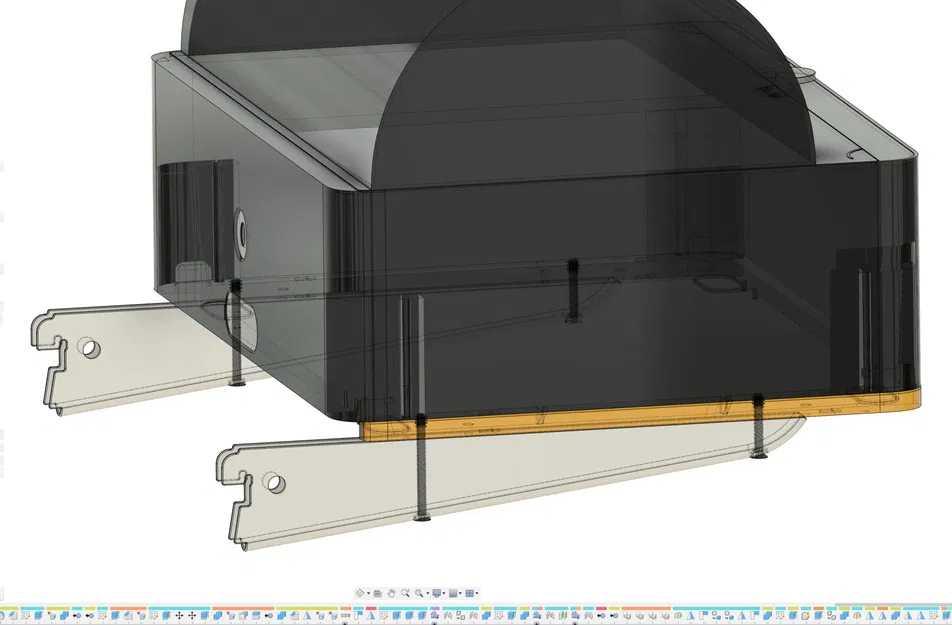The width and height of the screenshot is (952, 625).
Task: Select the front-left screw through the bracket
Action: click(421, 468)
